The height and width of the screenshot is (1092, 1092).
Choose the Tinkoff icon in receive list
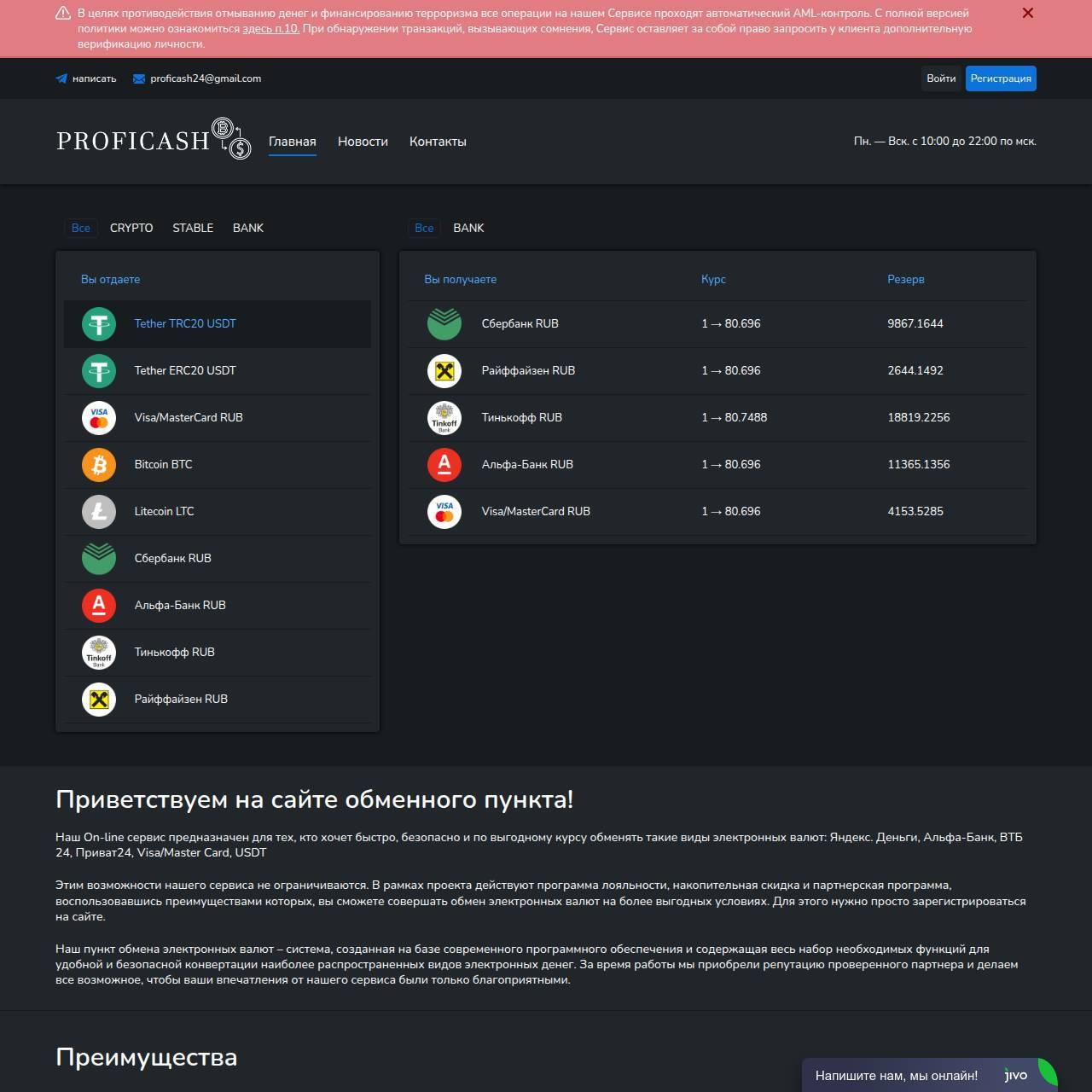444,418
